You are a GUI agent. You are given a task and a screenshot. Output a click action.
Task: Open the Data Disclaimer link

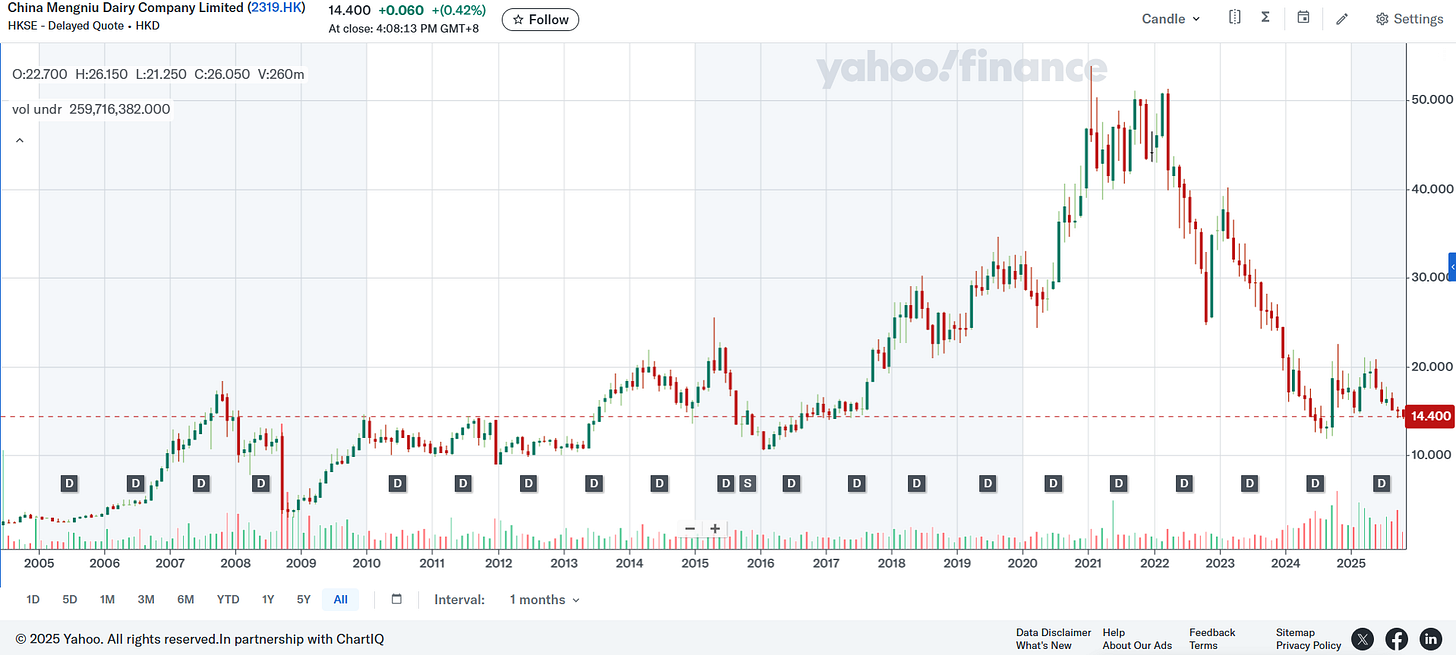[x=1053, y=633]
